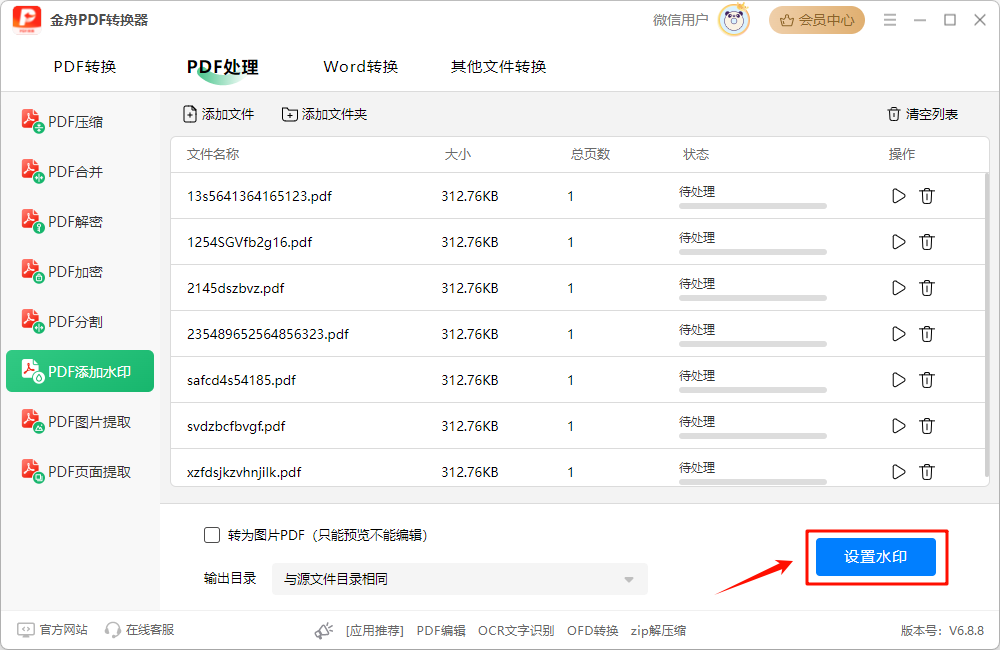
Task: Expand the 输出目录 dropdown
Action: pyautogui.click(x=459, y=579)
